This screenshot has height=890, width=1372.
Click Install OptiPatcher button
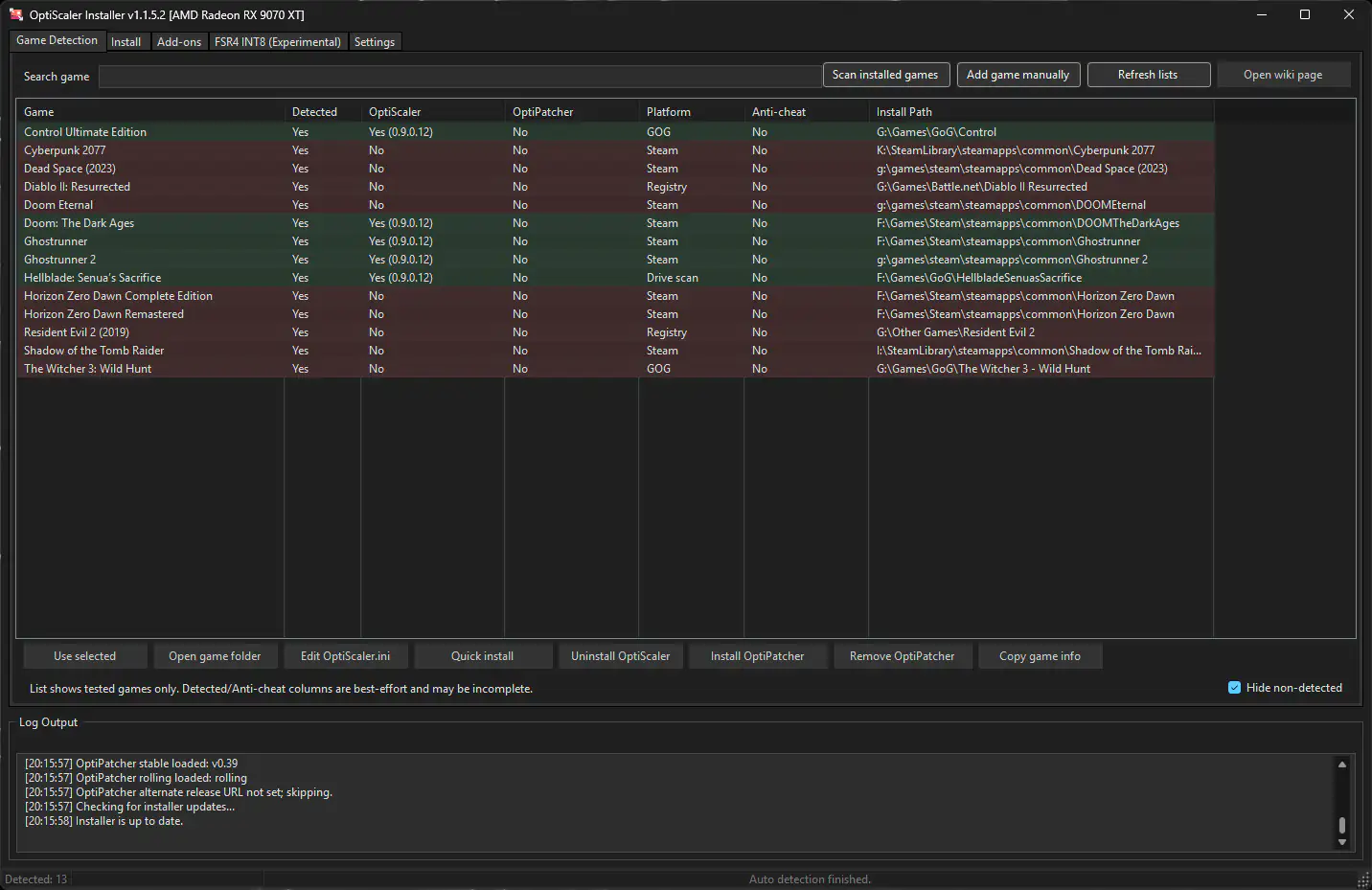758,656
